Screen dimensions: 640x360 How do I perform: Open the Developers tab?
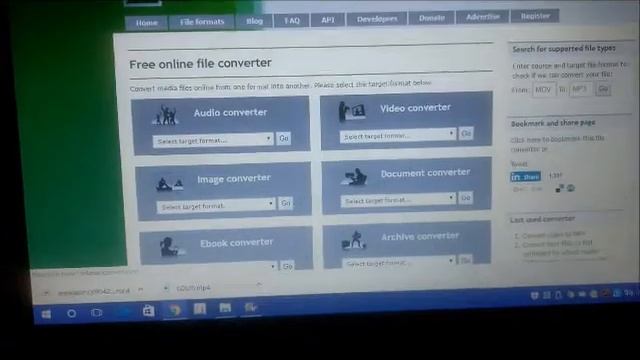(377, 19)
